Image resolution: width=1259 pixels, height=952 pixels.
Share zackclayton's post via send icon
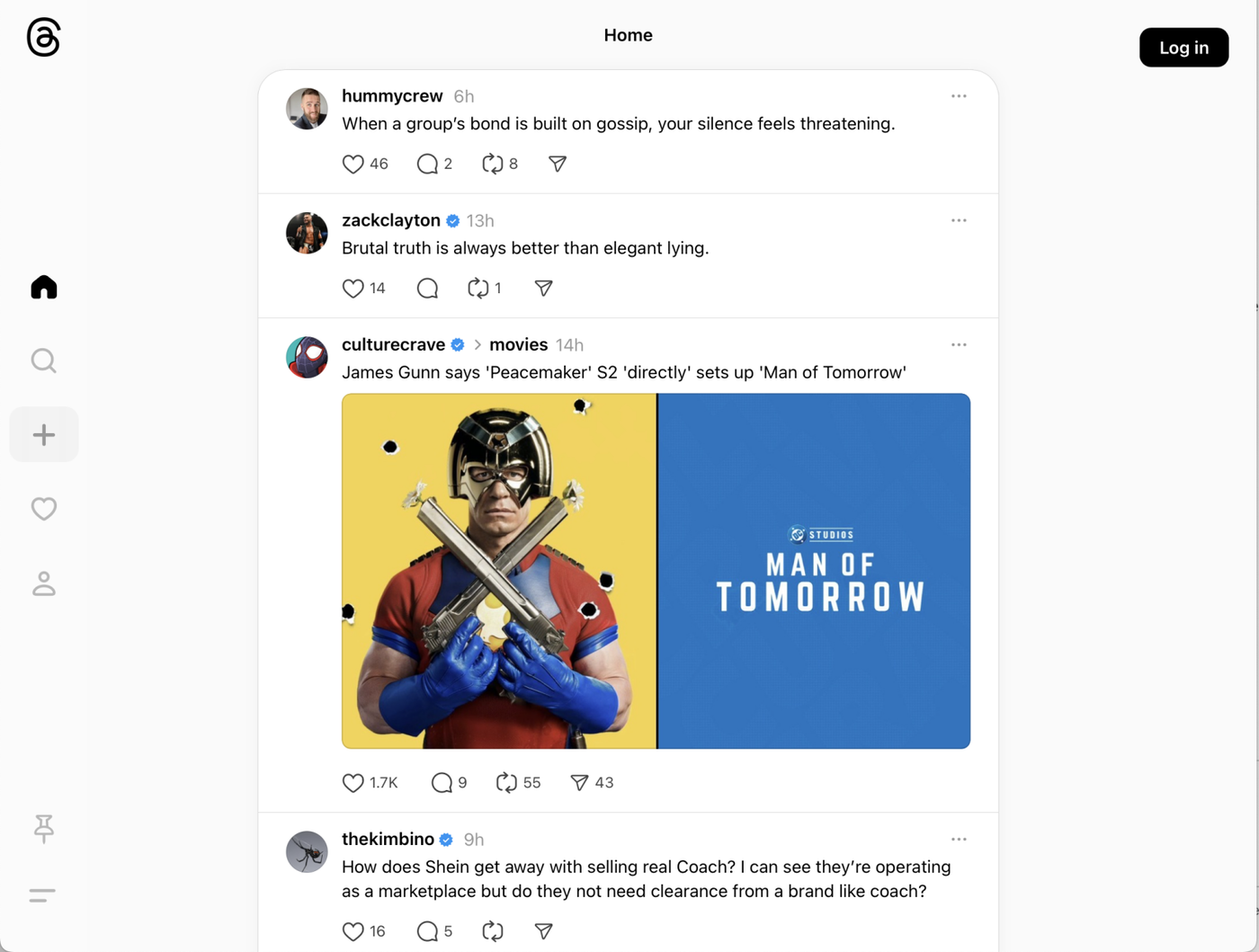[x=543, y=288]
